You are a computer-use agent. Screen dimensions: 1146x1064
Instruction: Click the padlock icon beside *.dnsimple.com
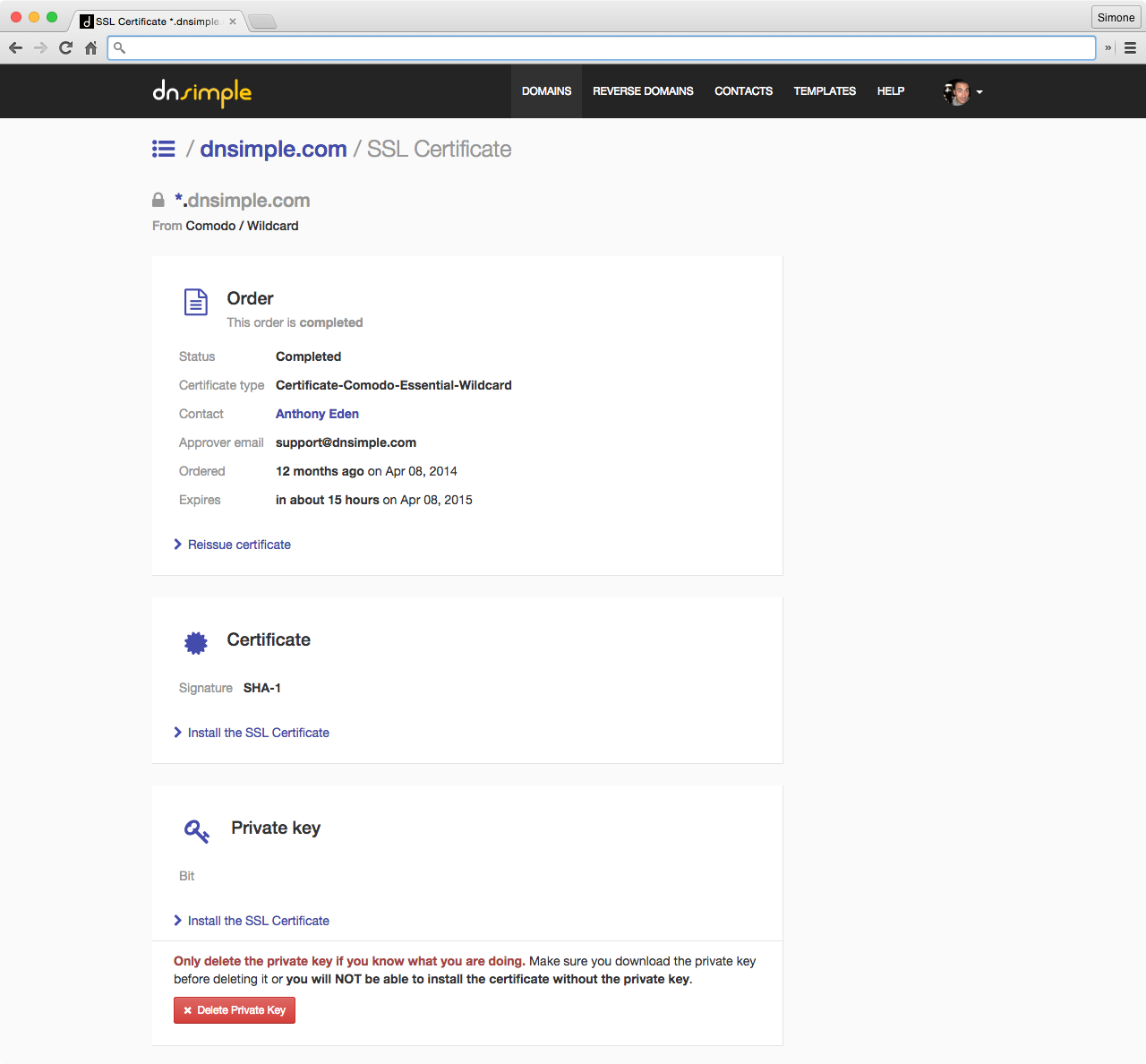pos(158,201)
